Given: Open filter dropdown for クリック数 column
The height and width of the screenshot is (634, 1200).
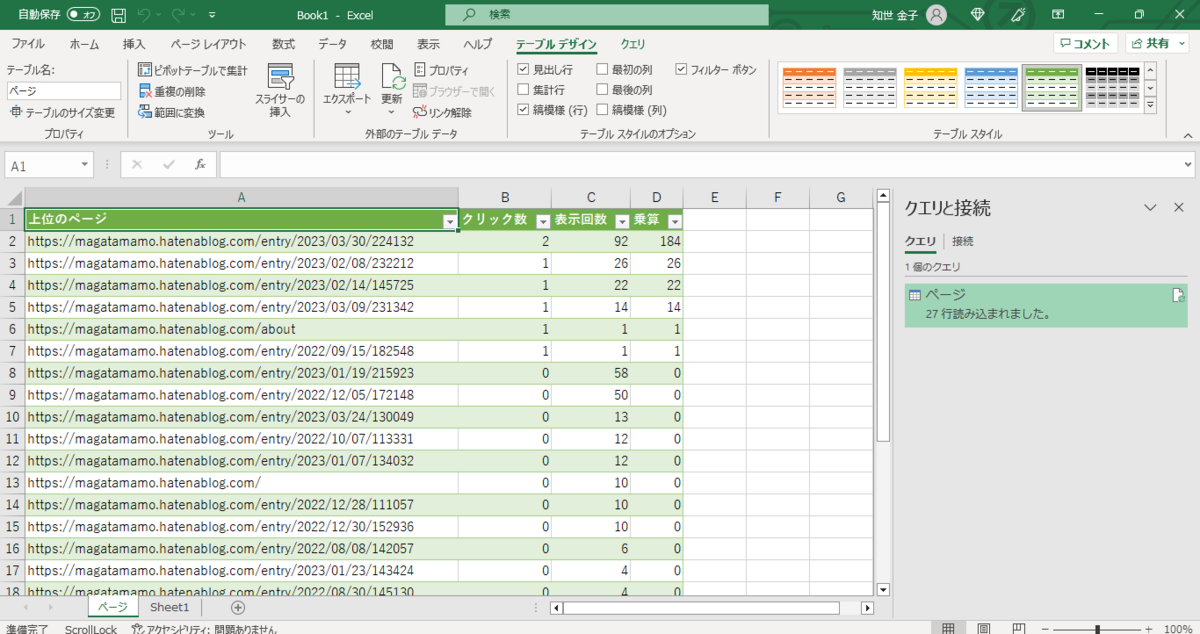Looking at the screenshot, I should 543,220.
